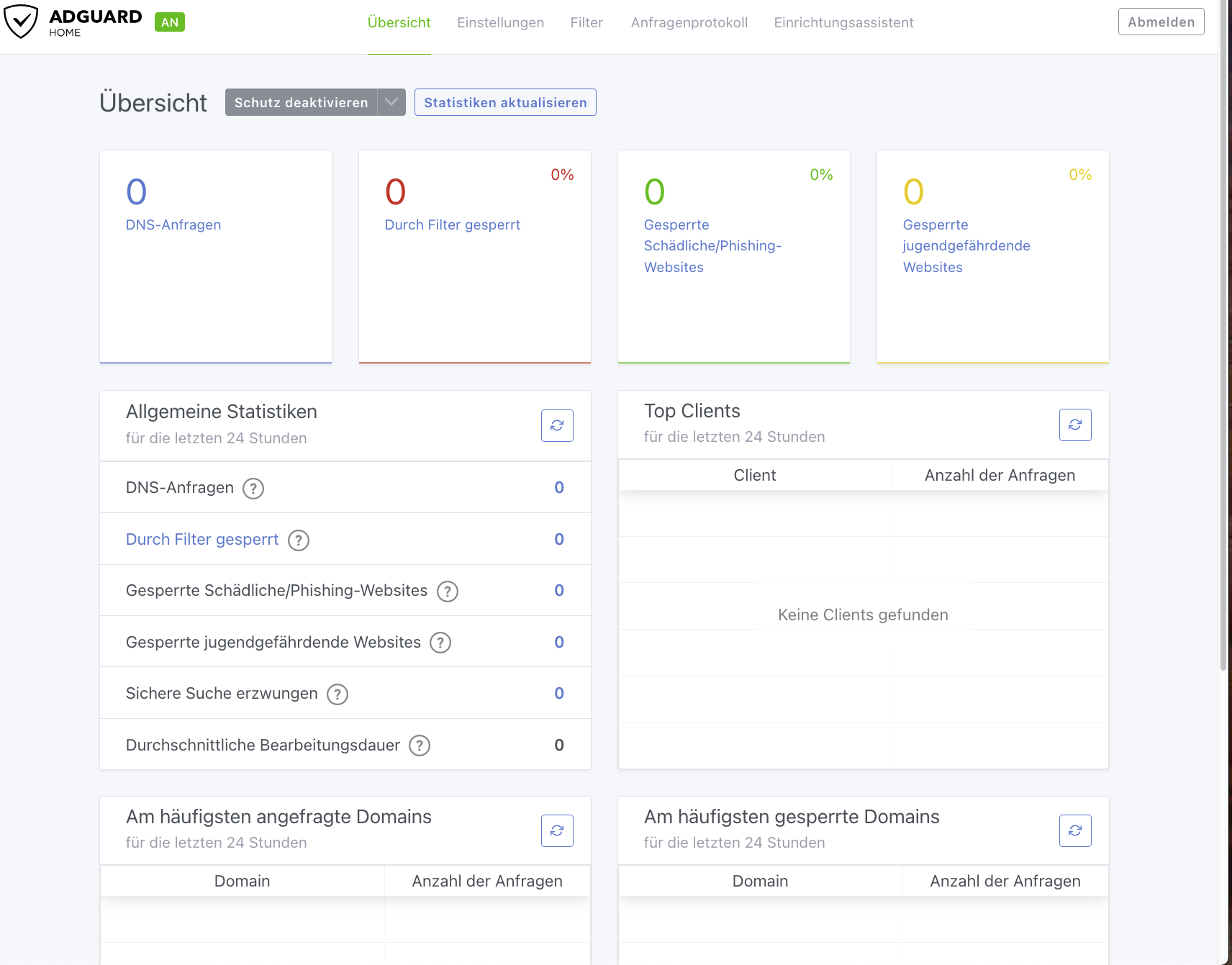The image size is (1232, 965).
Task: Click the Statistiken aktualisieren button
Action: coord(505,102)
